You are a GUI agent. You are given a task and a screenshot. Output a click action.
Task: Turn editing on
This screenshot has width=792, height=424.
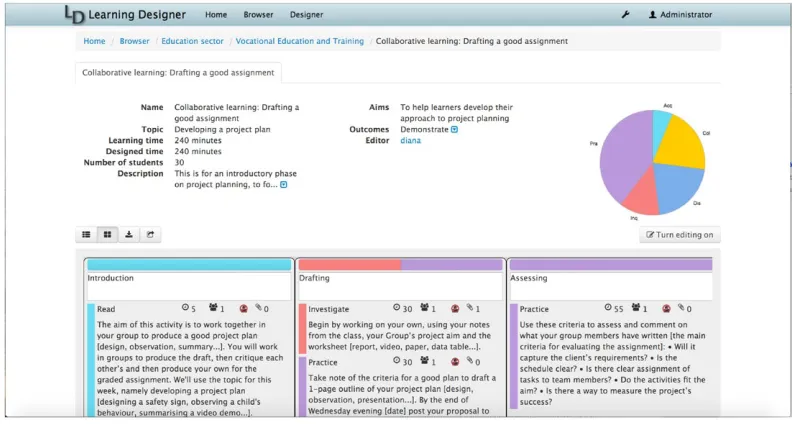pyautogui.click(x=679, y=234)
